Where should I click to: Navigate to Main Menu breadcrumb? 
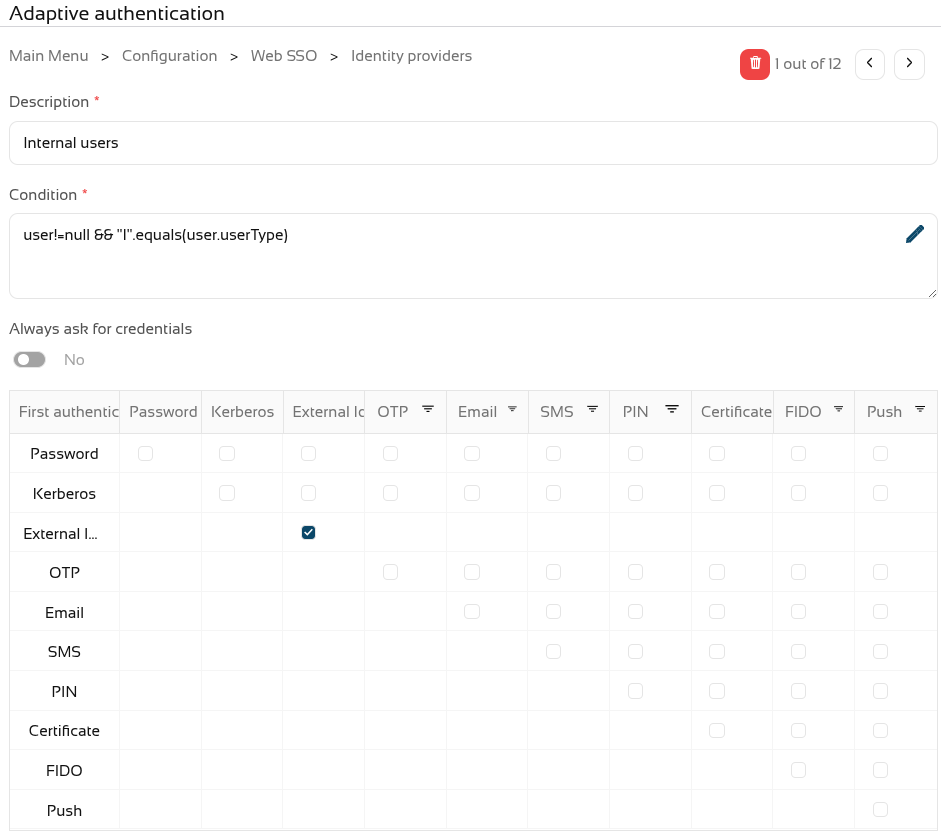coord(49,56)
